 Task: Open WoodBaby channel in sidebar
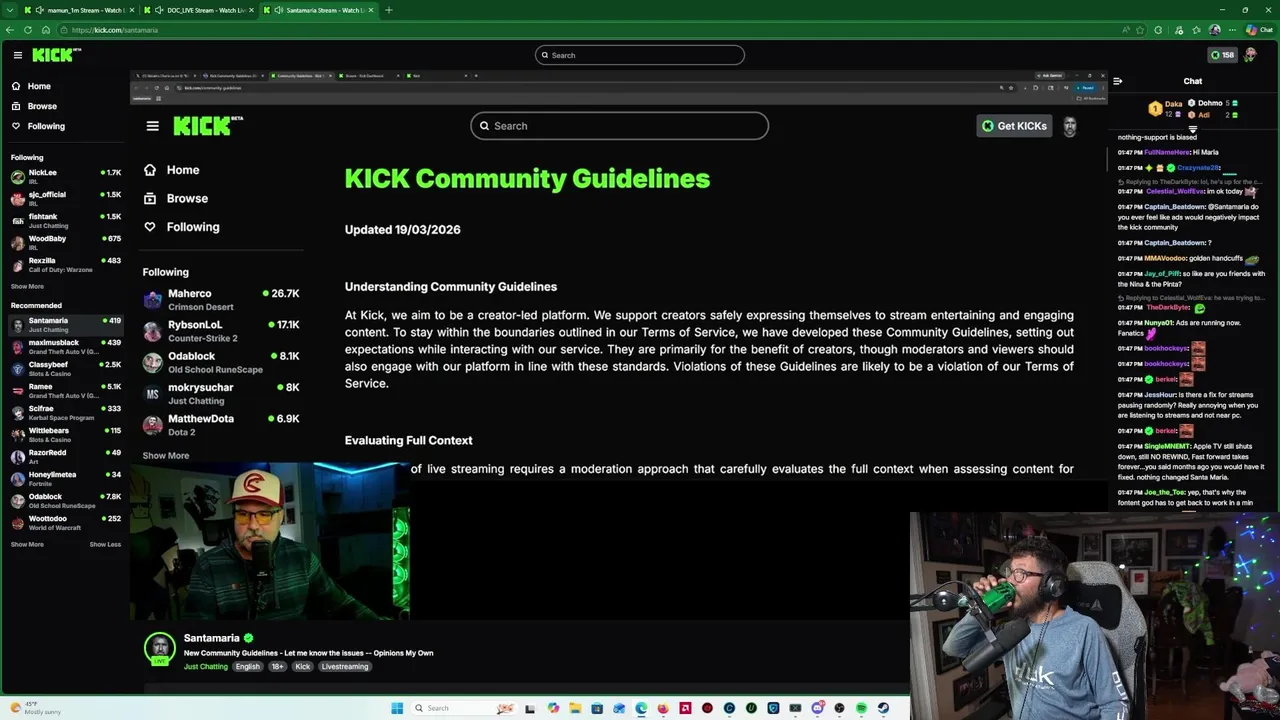[x=65, y=242]
